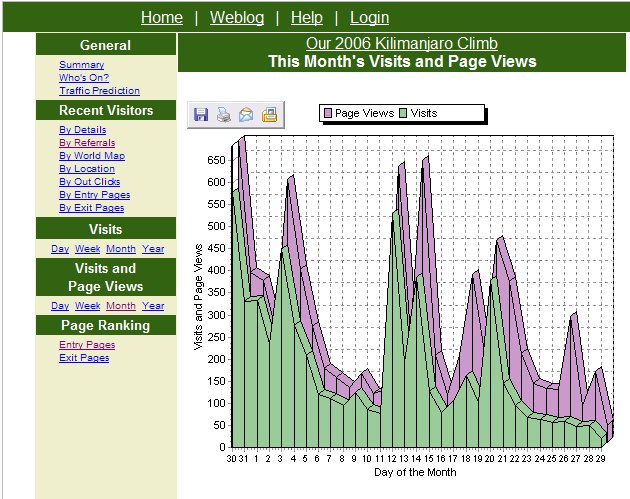
Task: Click the blue floppy disk save icon
Action: pyautogui.click(x=201, y=115)
